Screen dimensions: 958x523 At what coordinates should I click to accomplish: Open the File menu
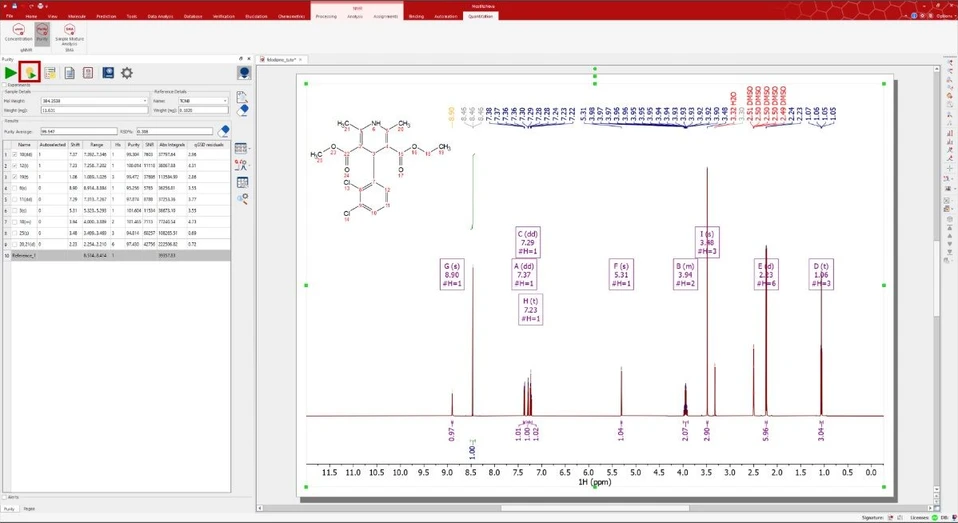[9, 16]
